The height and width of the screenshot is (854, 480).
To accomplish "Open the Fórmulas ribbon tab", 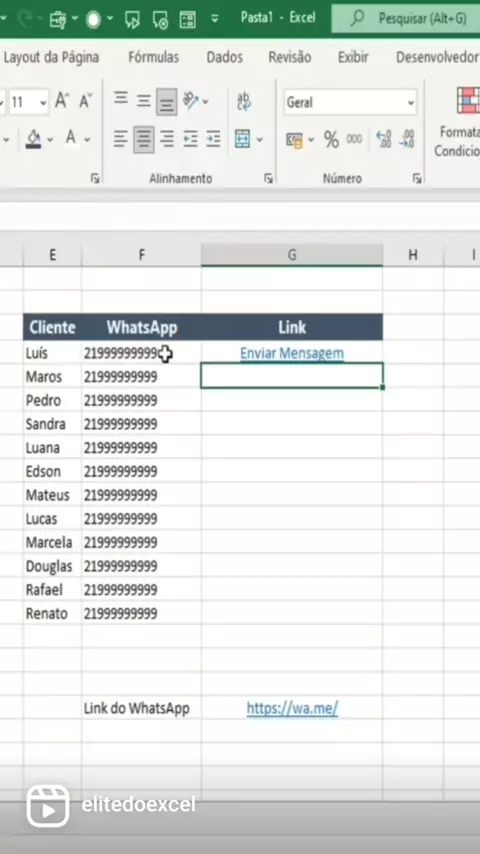I will (x=154, y=57).
